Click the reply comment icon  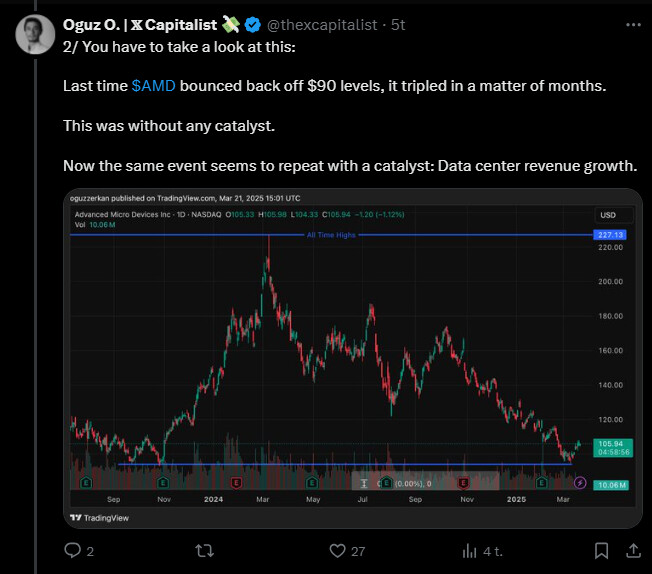click(72, 550)
